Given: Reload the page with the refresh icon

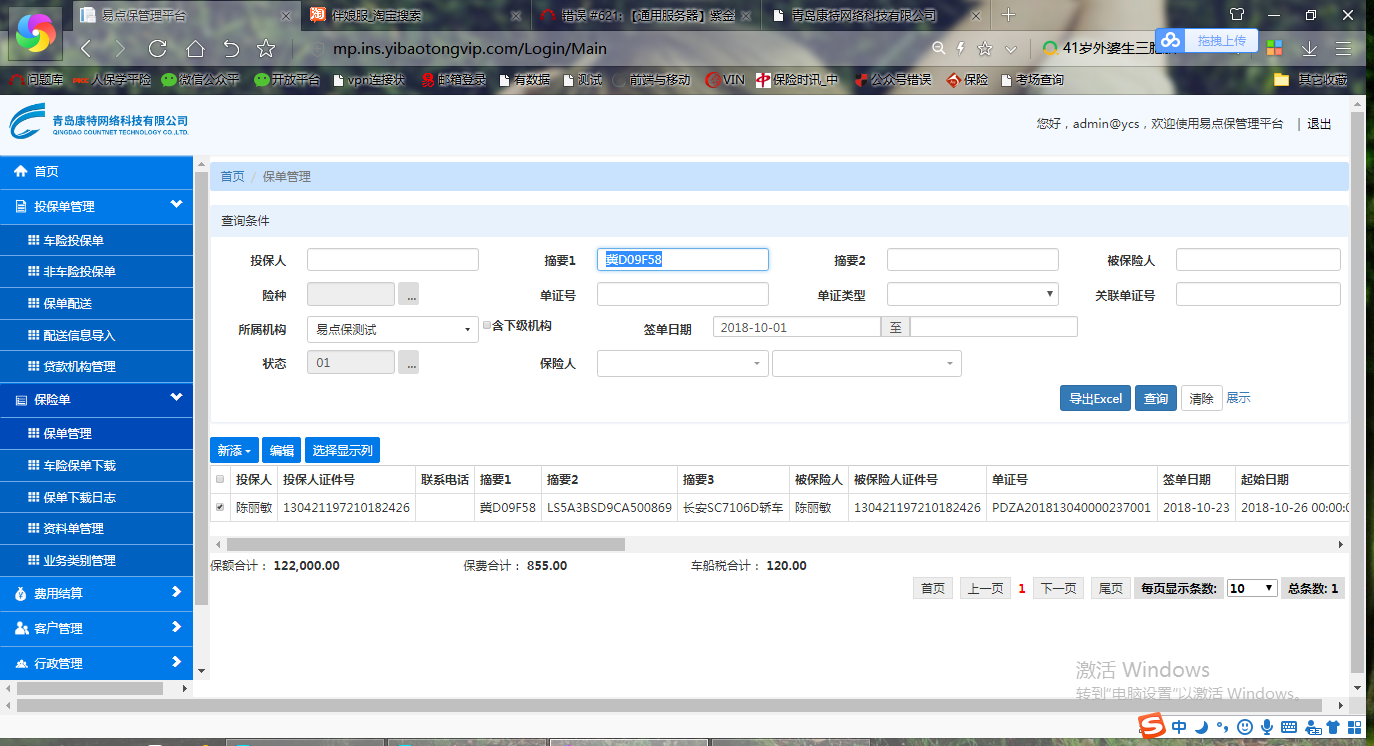Looking at the screenshot, I should pos(157,48).
